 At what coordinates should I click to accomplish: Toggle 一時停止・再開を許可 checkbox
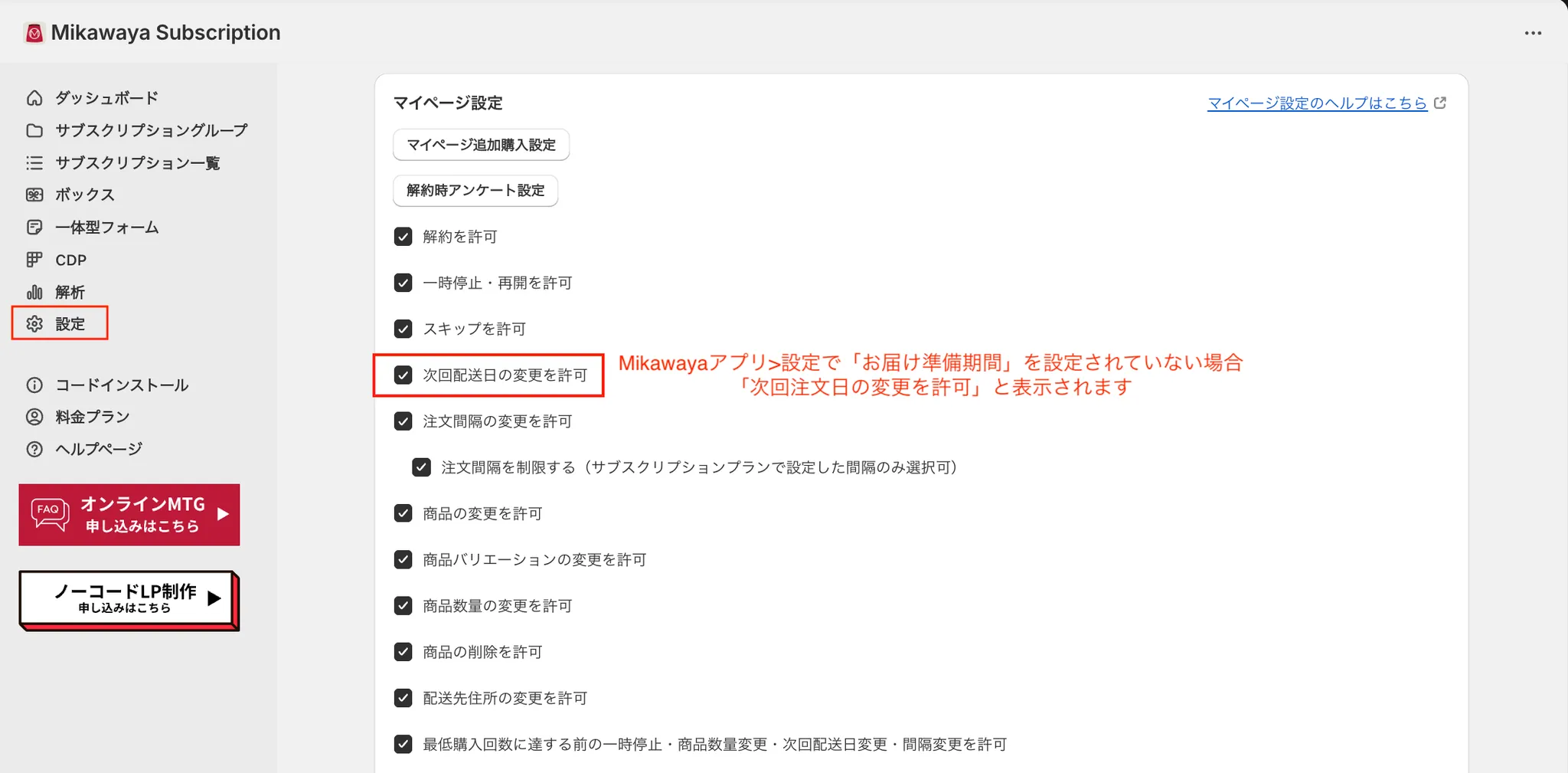tap(403, 283)
